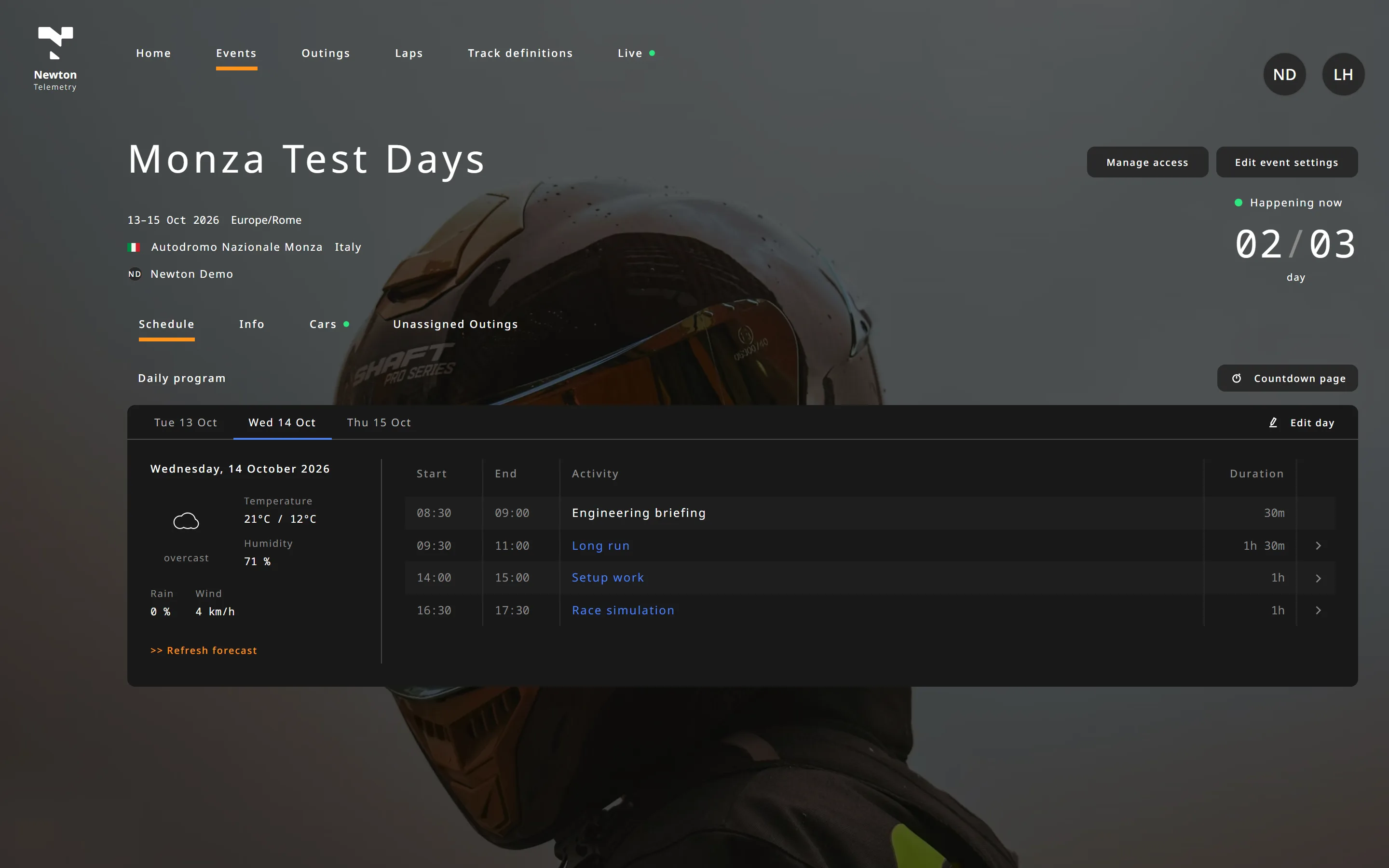This screenshot has width=1389, height=868.
Task: Click the Newton Telemetry logo
Action: coord(55,58)
